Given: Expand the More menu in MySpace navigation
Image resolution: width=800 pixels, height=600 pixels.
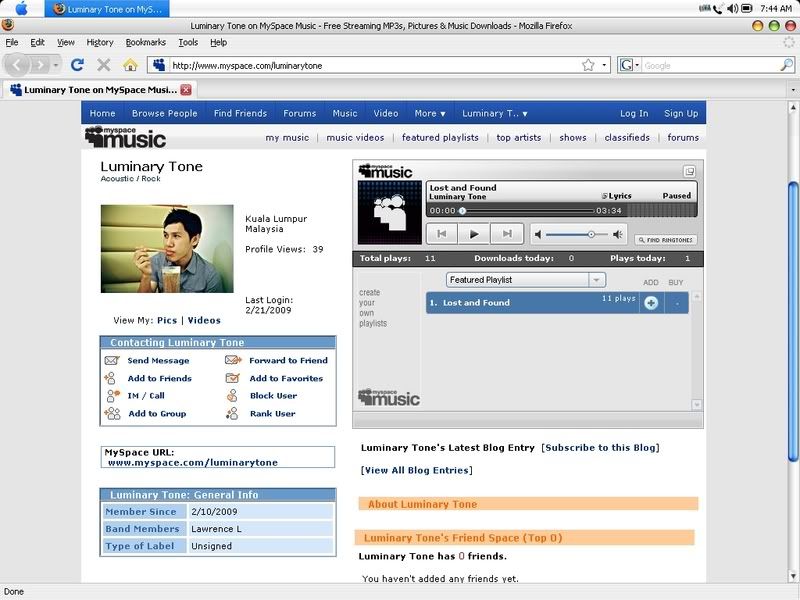Looking at the screenshot, I should (x=430, y=113).
